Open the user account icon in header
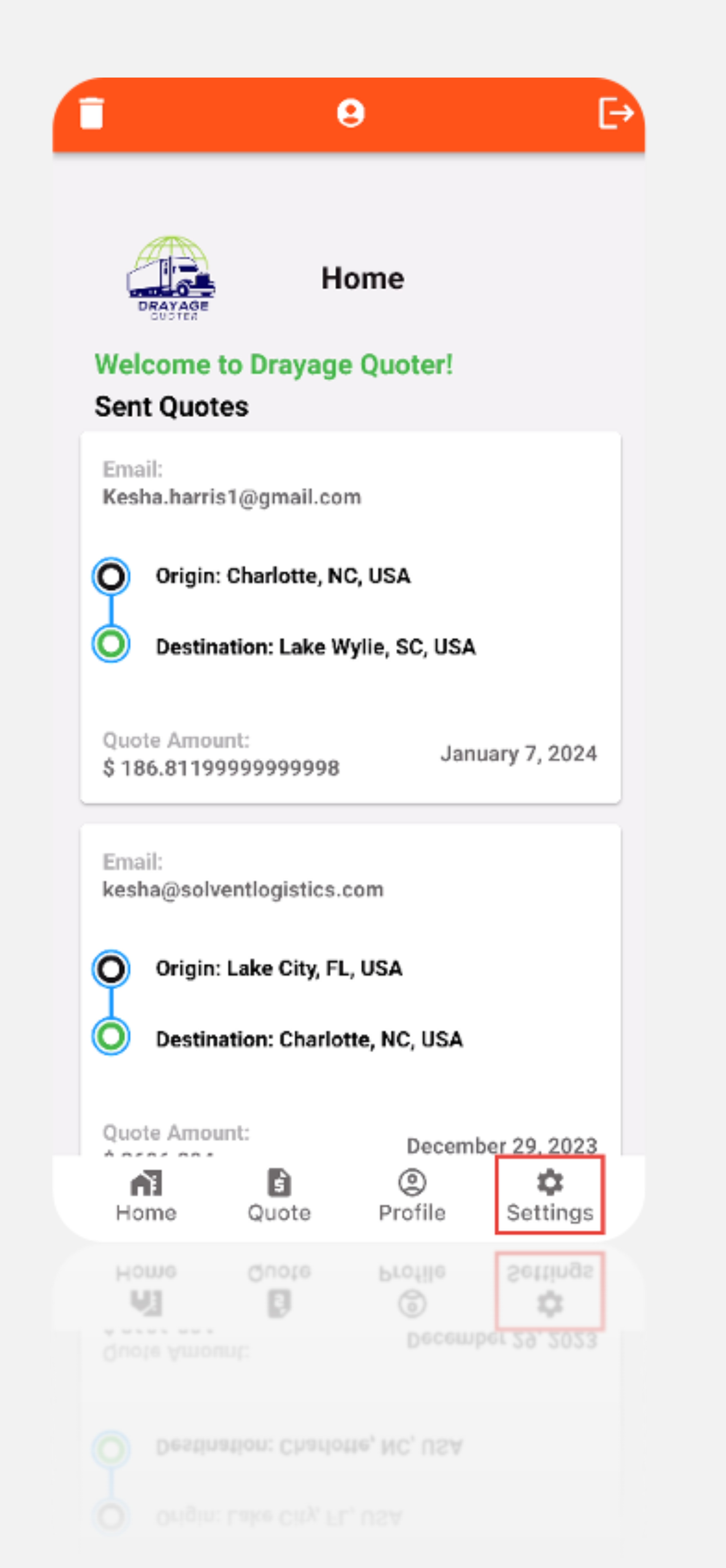The image size is (726, 1568). 350,113
